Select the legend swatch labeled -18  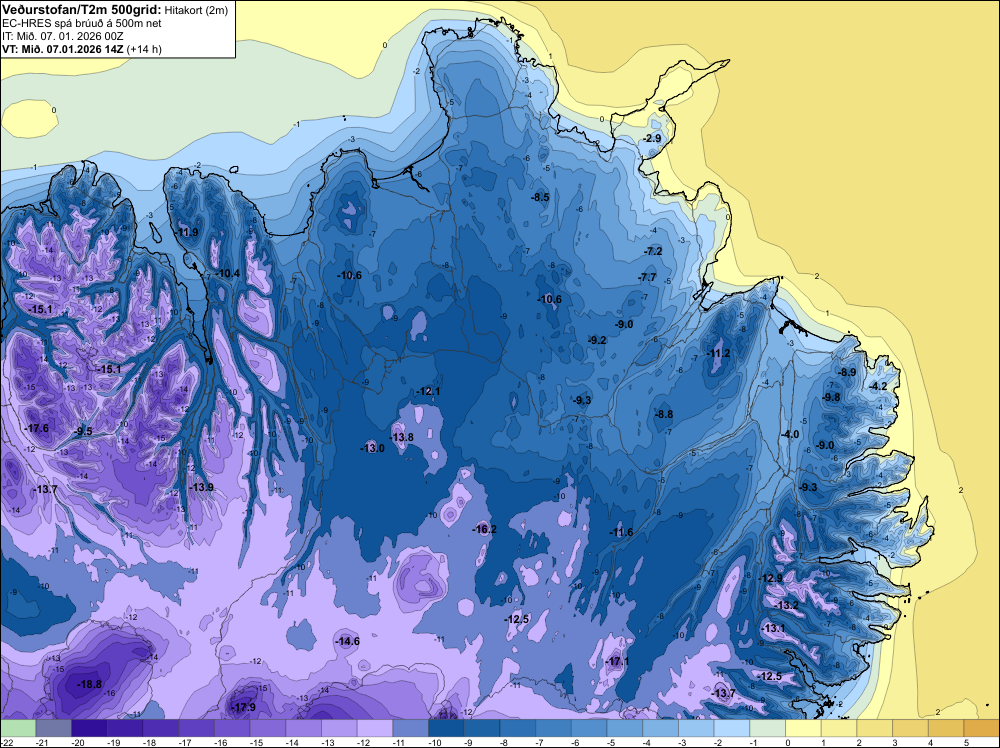tap(161, 728)
